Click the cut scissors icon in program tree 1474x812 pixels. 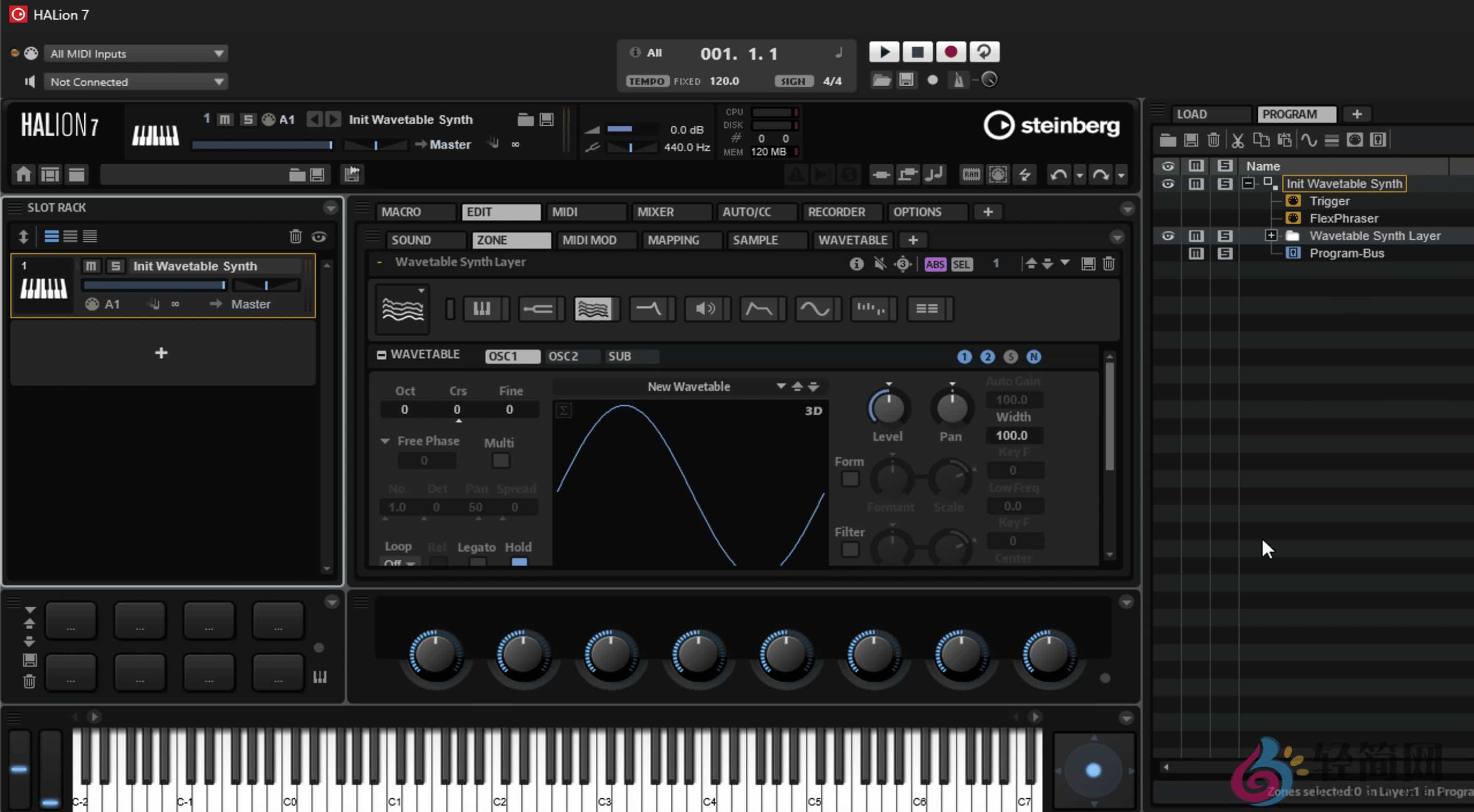[x=1237, y=140]
